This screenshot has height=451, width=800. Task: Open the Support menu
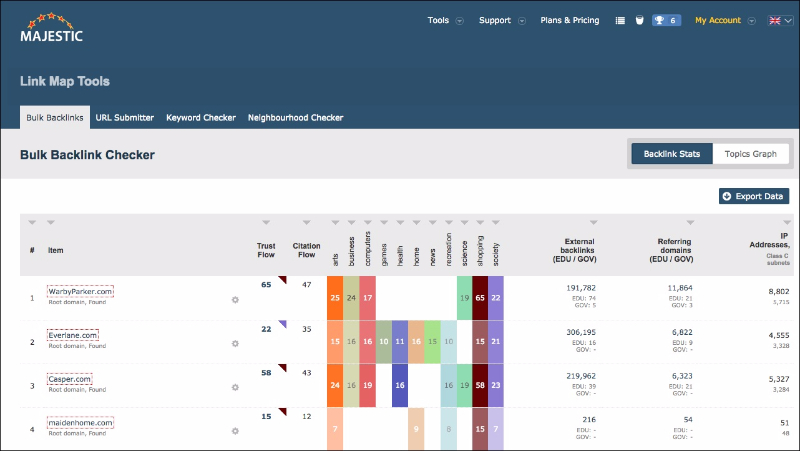point(495,20)
